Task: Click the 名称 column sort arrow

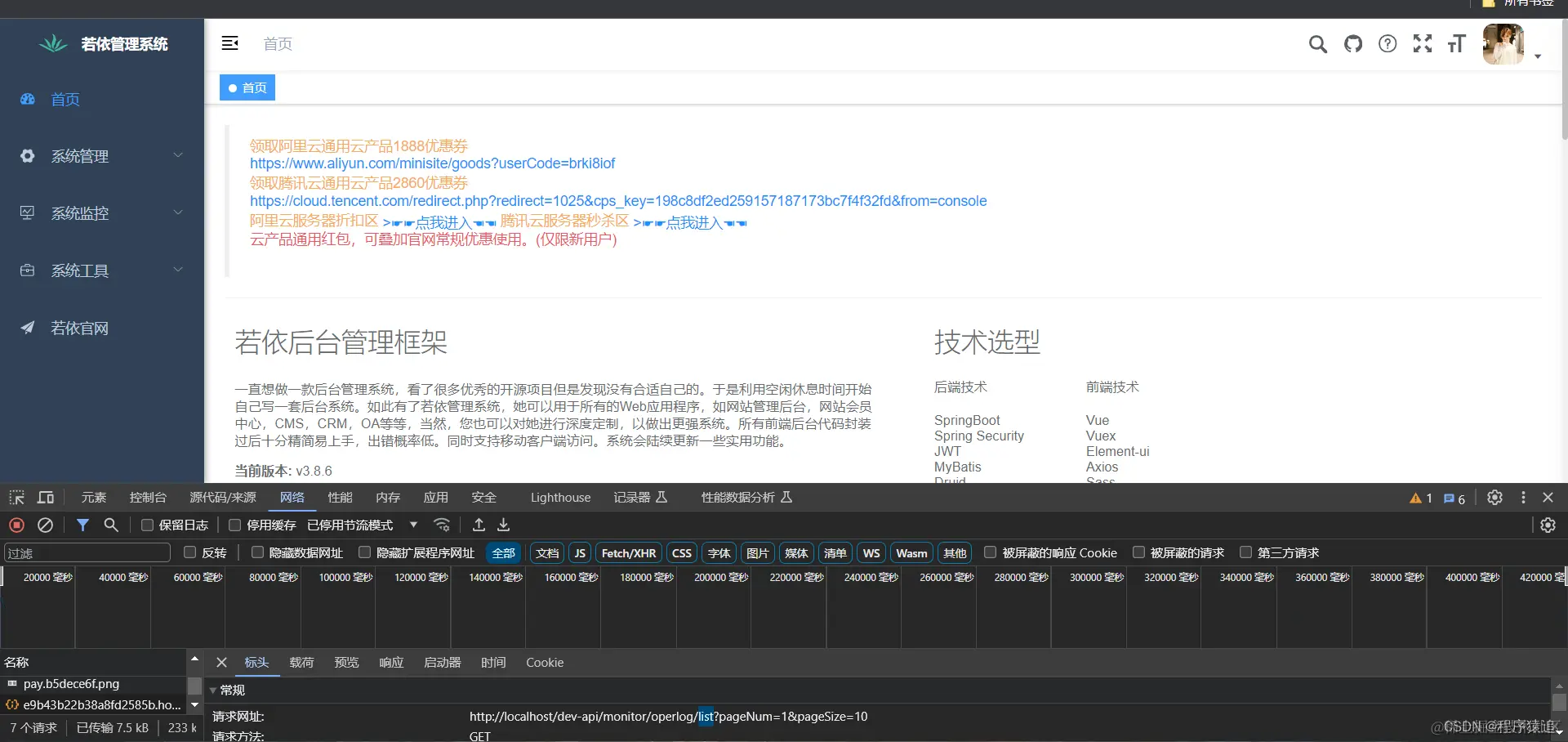Action: 194,659
